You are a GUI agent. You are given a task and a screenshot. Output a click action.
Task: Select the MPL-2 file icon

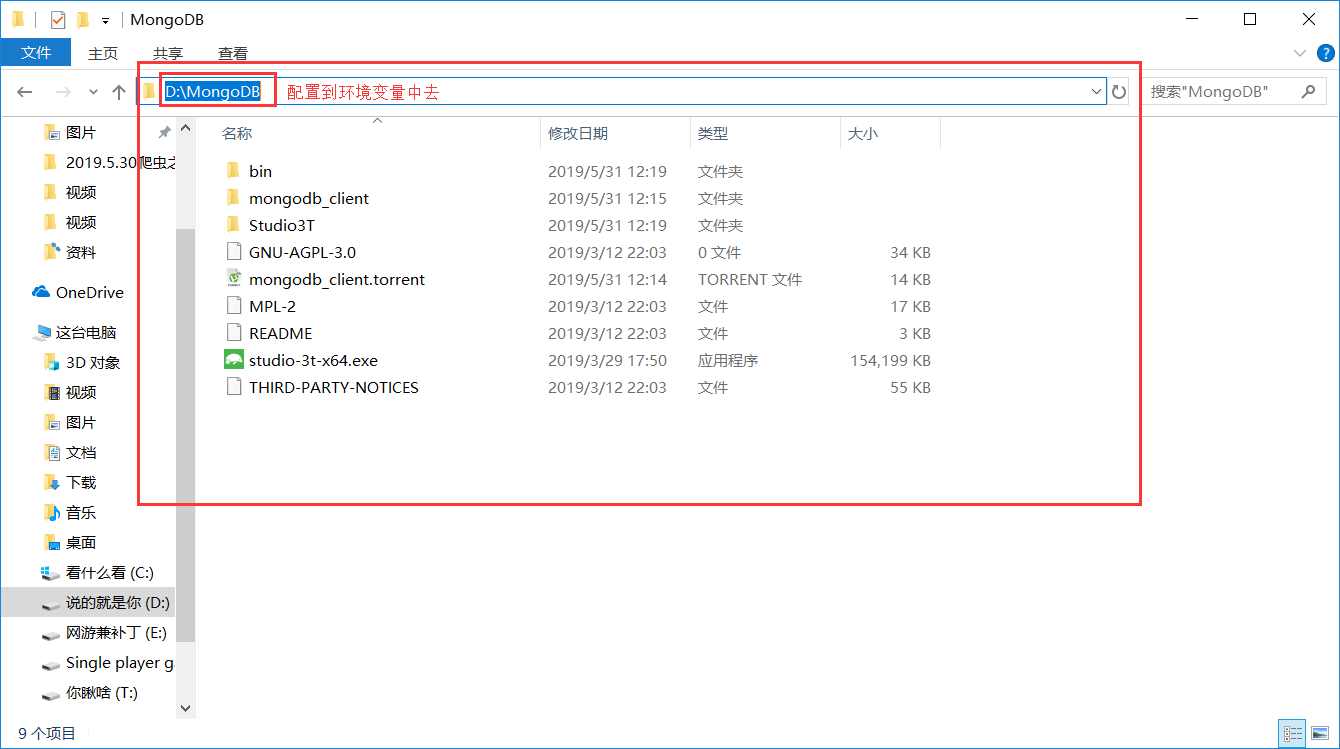pos(233,306)
